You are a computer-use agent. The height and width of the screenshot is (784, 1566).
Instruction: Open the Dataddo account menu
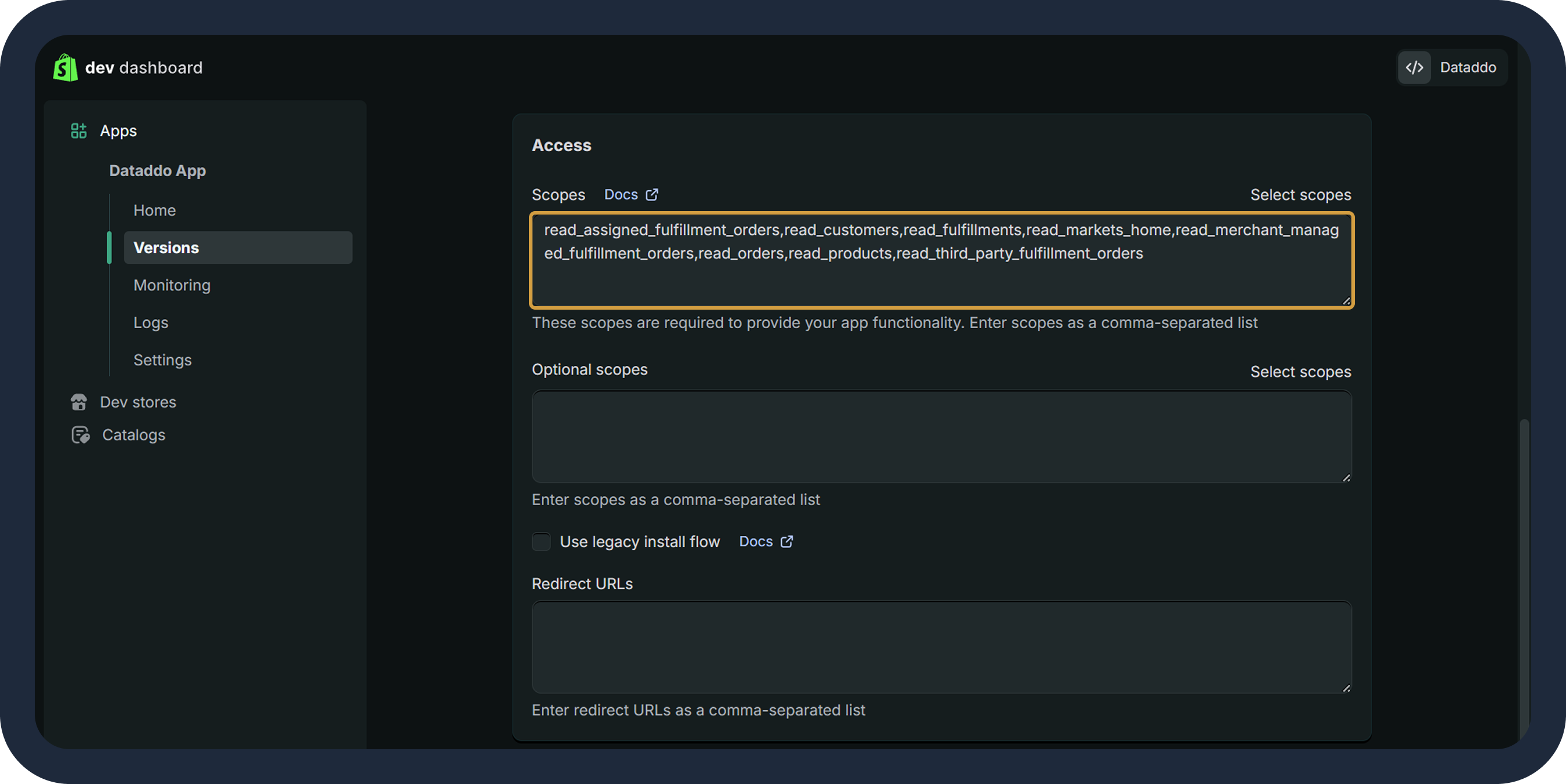point(1467,67)
